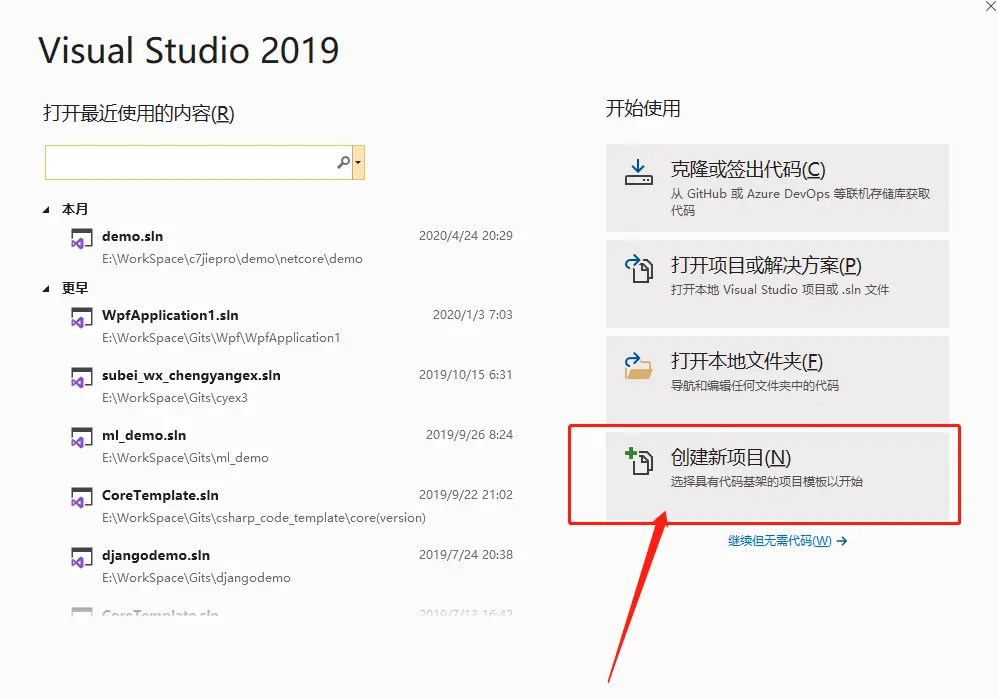Collapse the 更早 group
This screenshot has width=997, height=699.
tap(46, 289)
